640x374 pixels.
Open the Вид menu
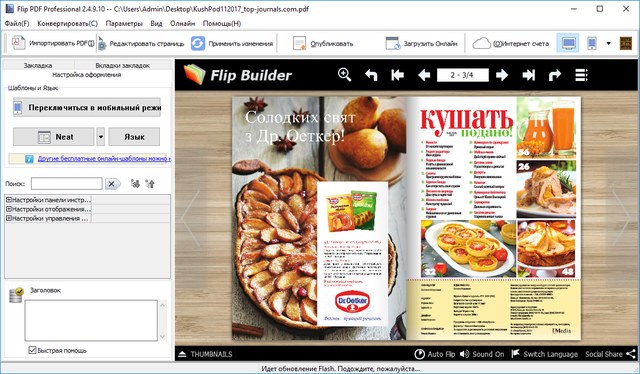pos(156,23)
